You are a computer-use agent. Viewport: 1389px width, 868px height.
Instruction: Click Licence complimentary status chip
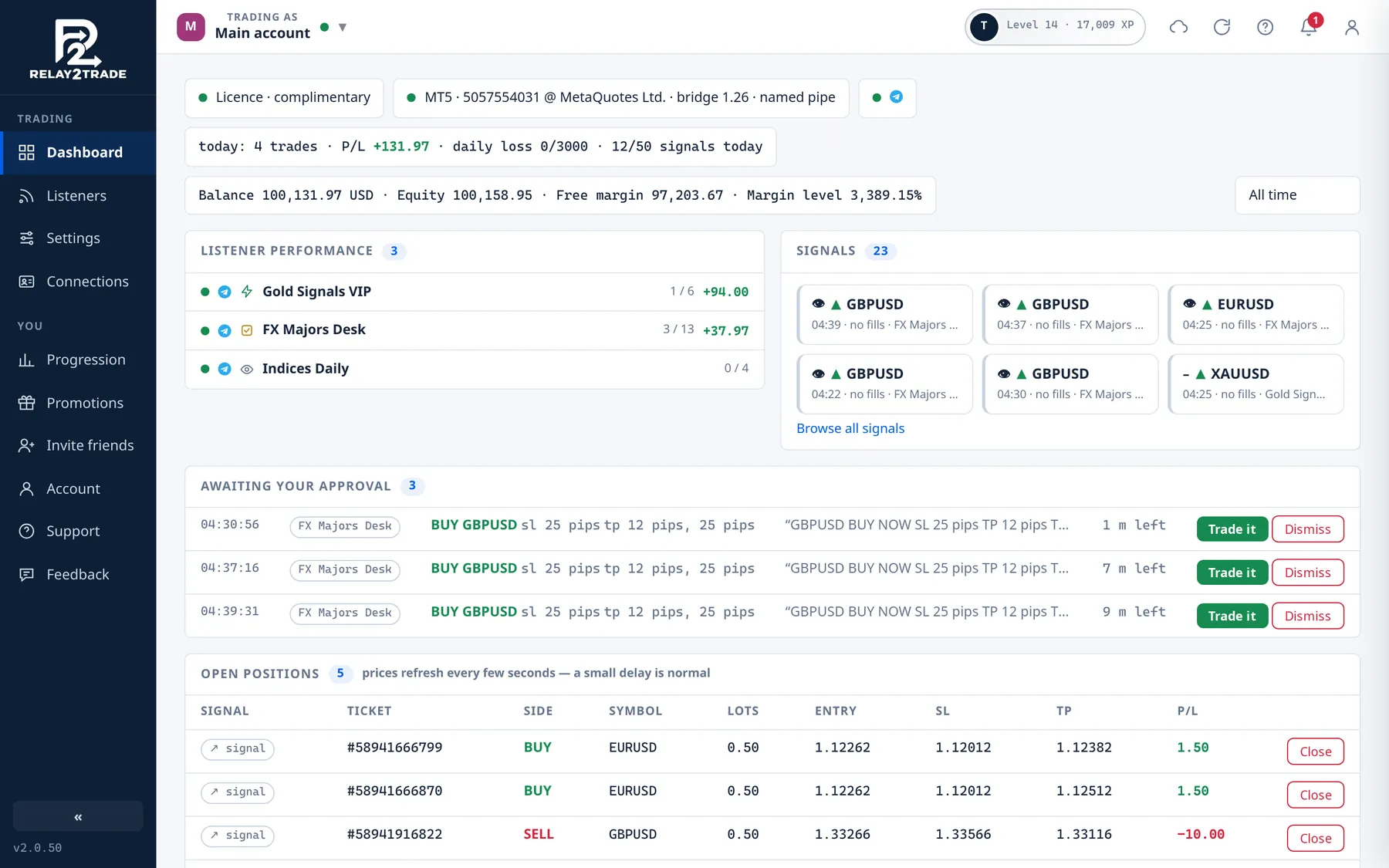[284, 98]
